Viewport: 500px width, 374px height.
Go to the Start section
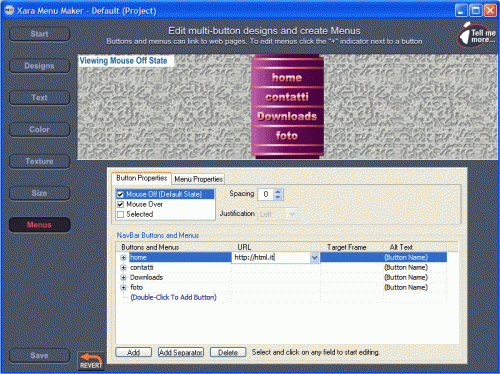click(x=39, y=34)
